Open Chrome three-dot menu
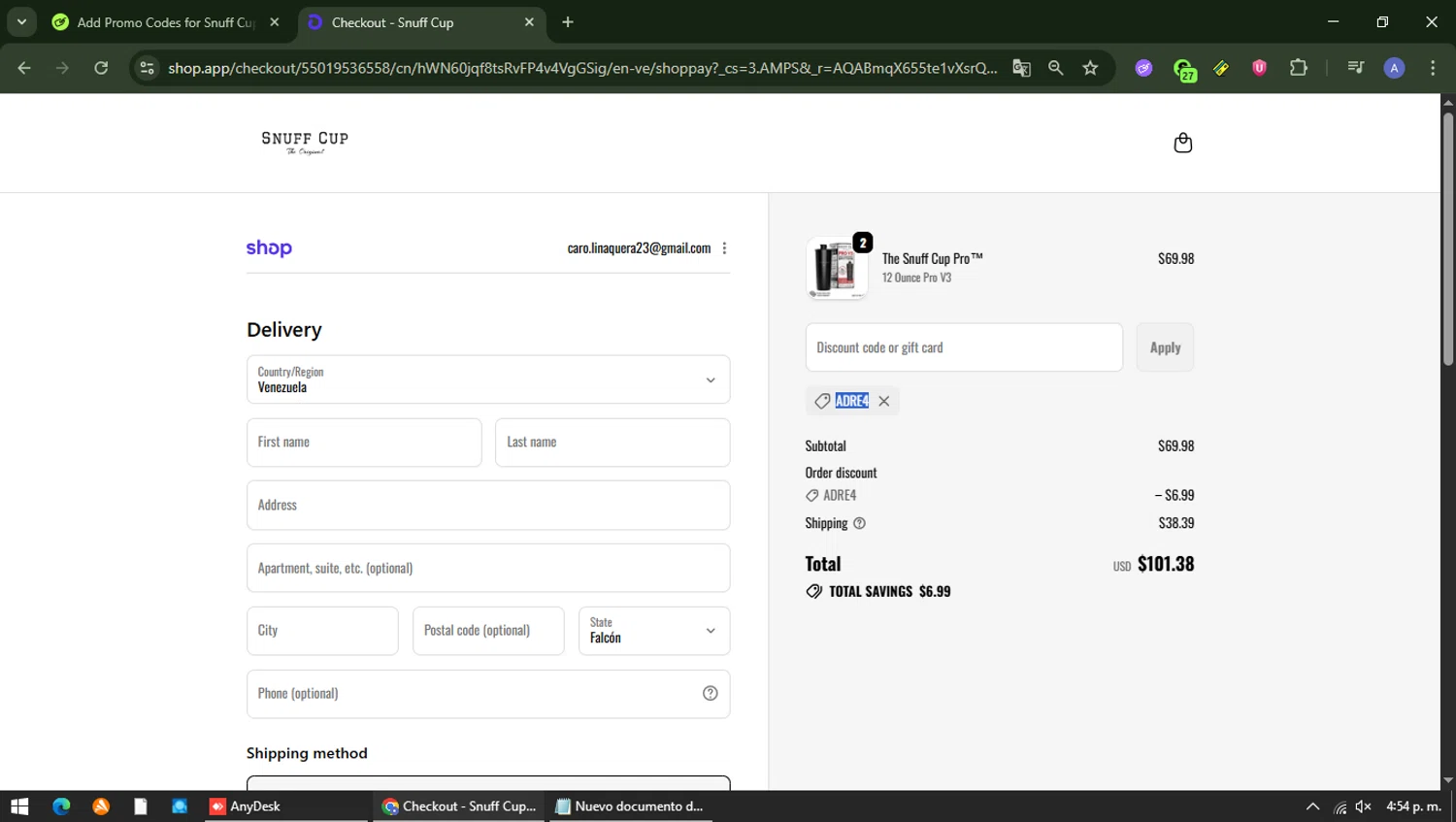This screenshot has width=1456, height=822. [1433, 68]
